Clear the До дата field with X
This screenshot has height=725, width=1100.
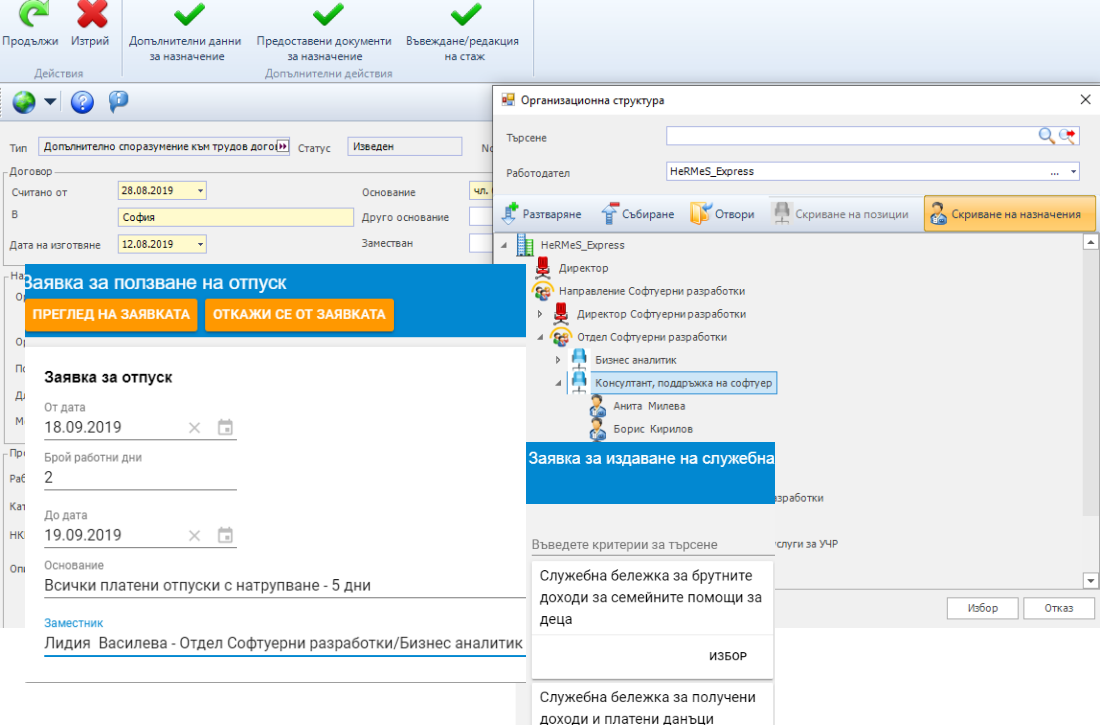(x=194, y=536)
